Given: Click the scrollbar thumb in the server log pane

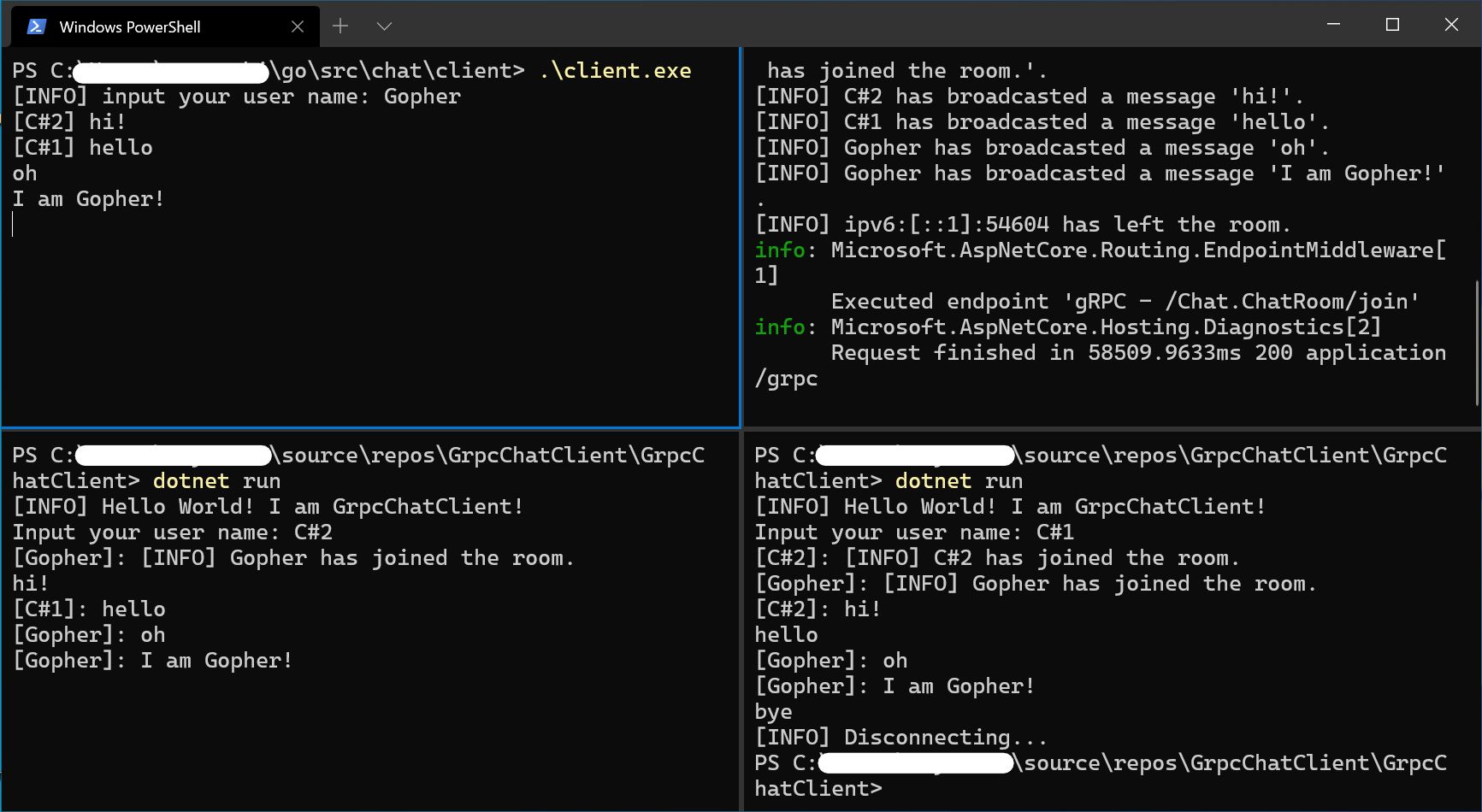Looking at the screenshot, I should tap(1477, 342).
